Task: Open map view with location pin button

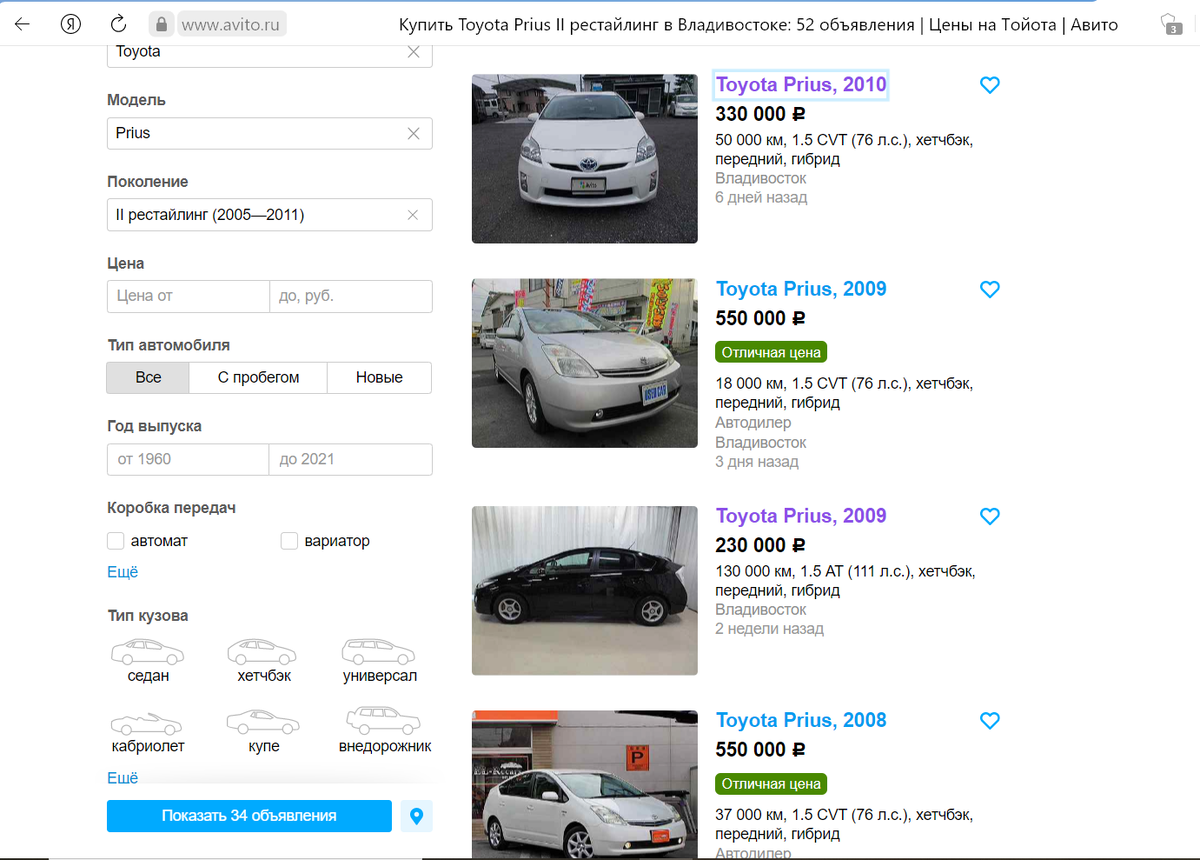Action: coord(416,816)
